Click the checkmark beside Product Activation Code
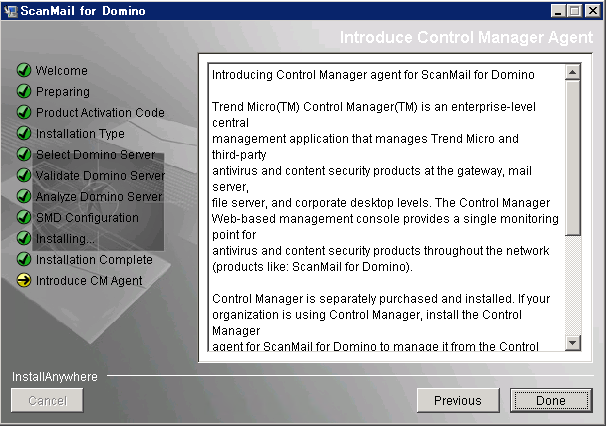 pos(24,113)
